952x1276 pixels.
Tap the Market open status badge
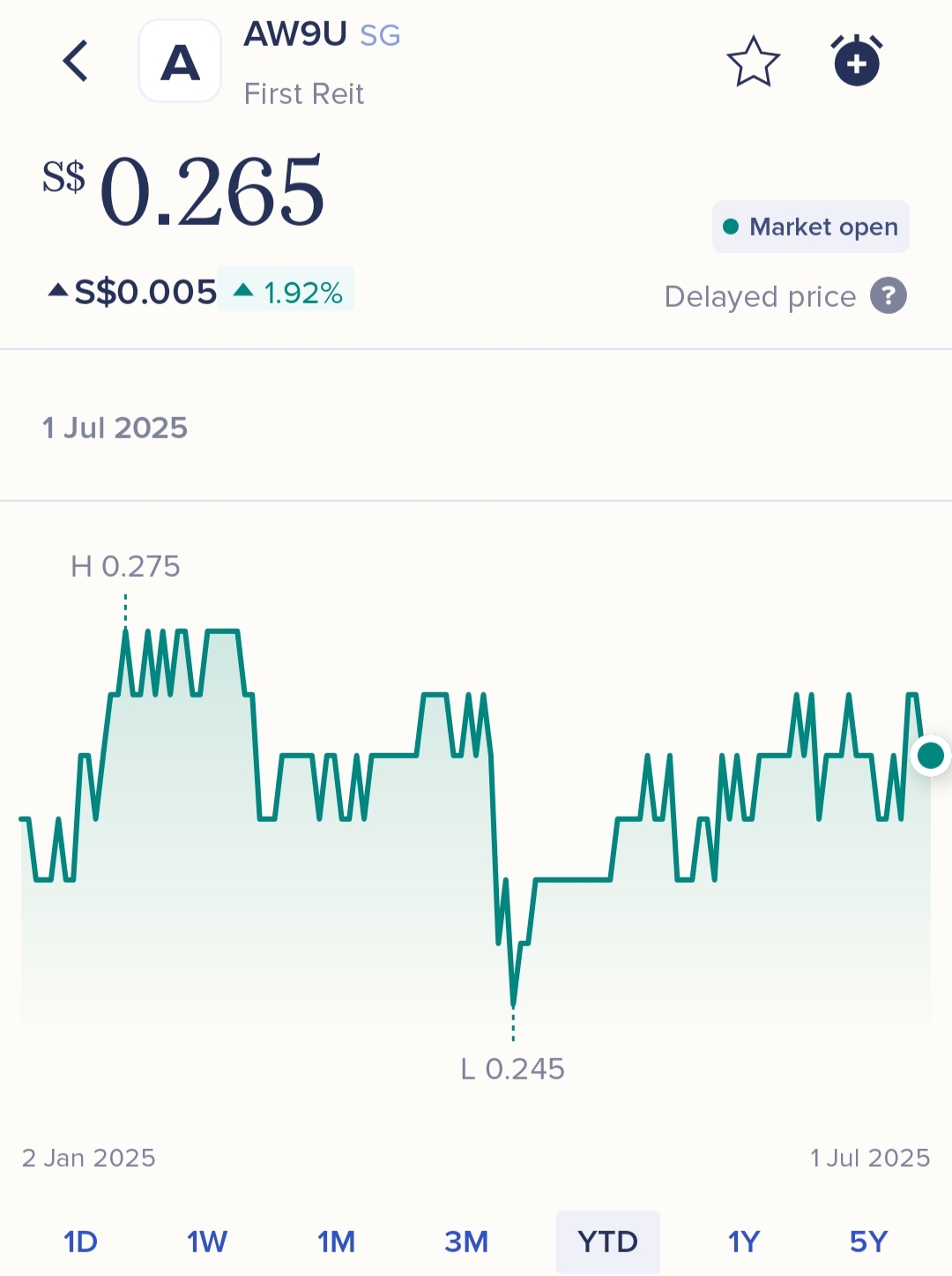[810, 227]
